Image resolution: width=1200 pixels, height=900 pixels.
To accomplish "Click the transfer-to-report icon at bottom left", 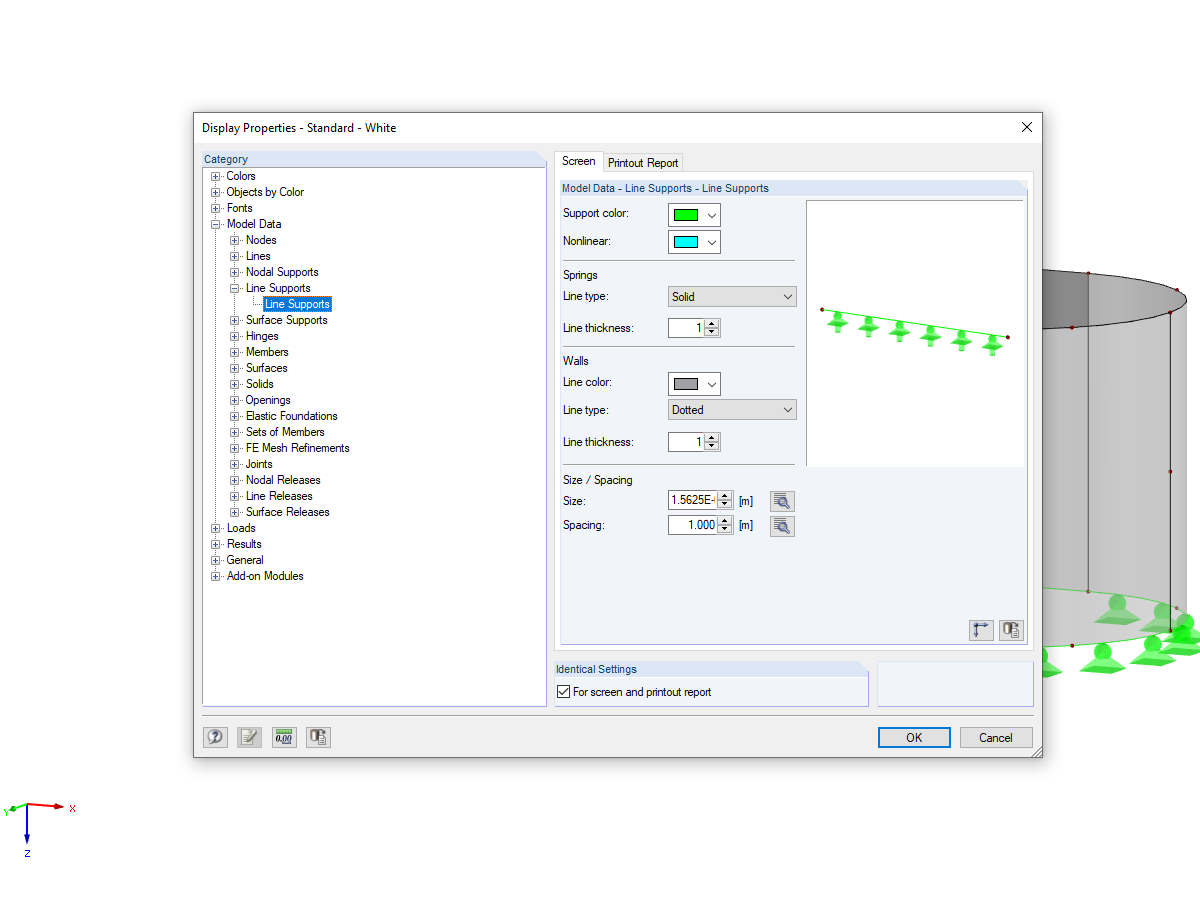I will click(318, 737).
